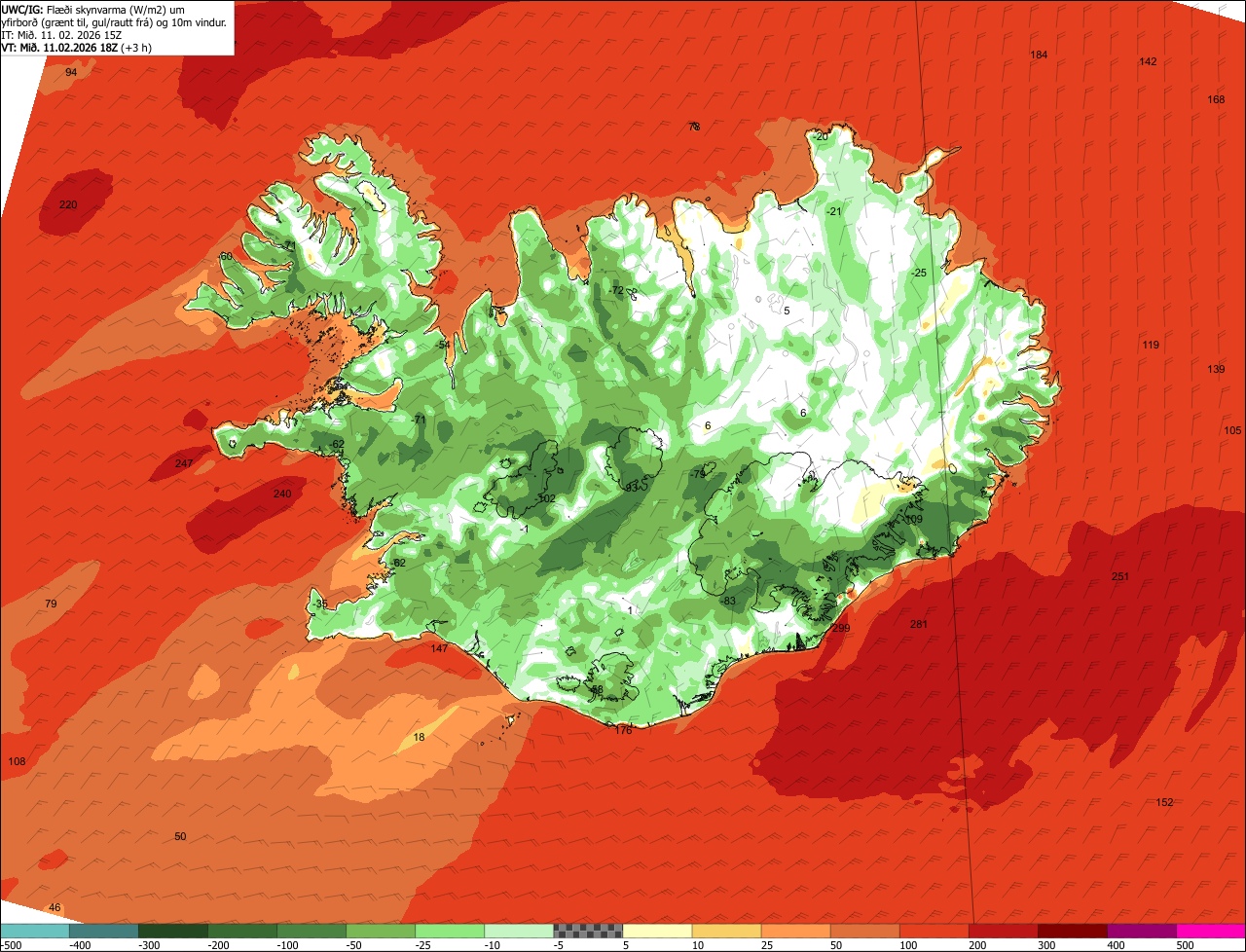Click the light teal legend swatch between -500 and -400
Image resolution: width=1246 pixels, height=952 pixels.
pyautogui.click(x=34, y=931)
